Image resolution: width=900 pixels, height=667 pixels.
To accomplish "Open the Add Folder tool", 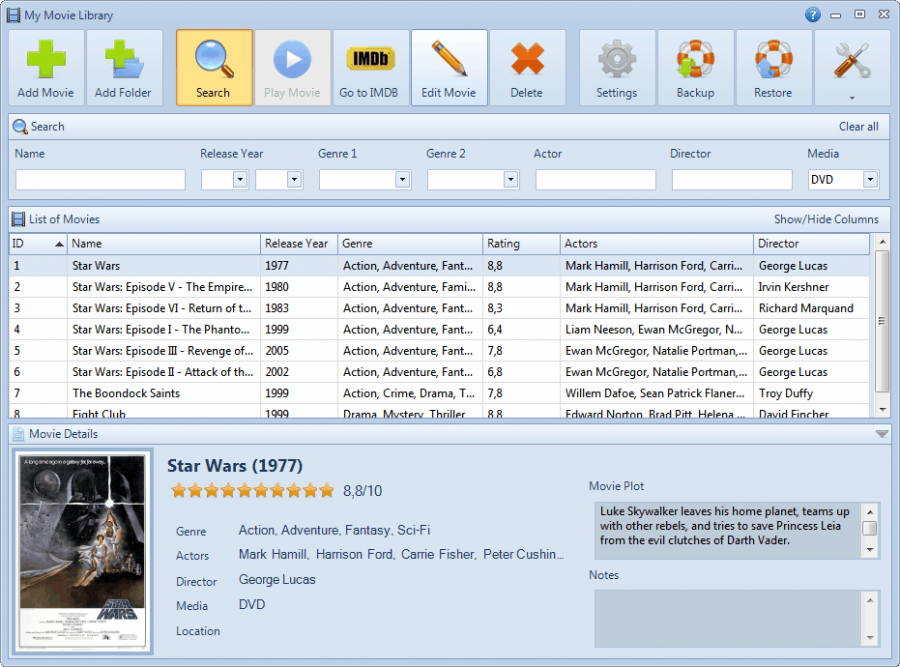I will tap(124, 57).
